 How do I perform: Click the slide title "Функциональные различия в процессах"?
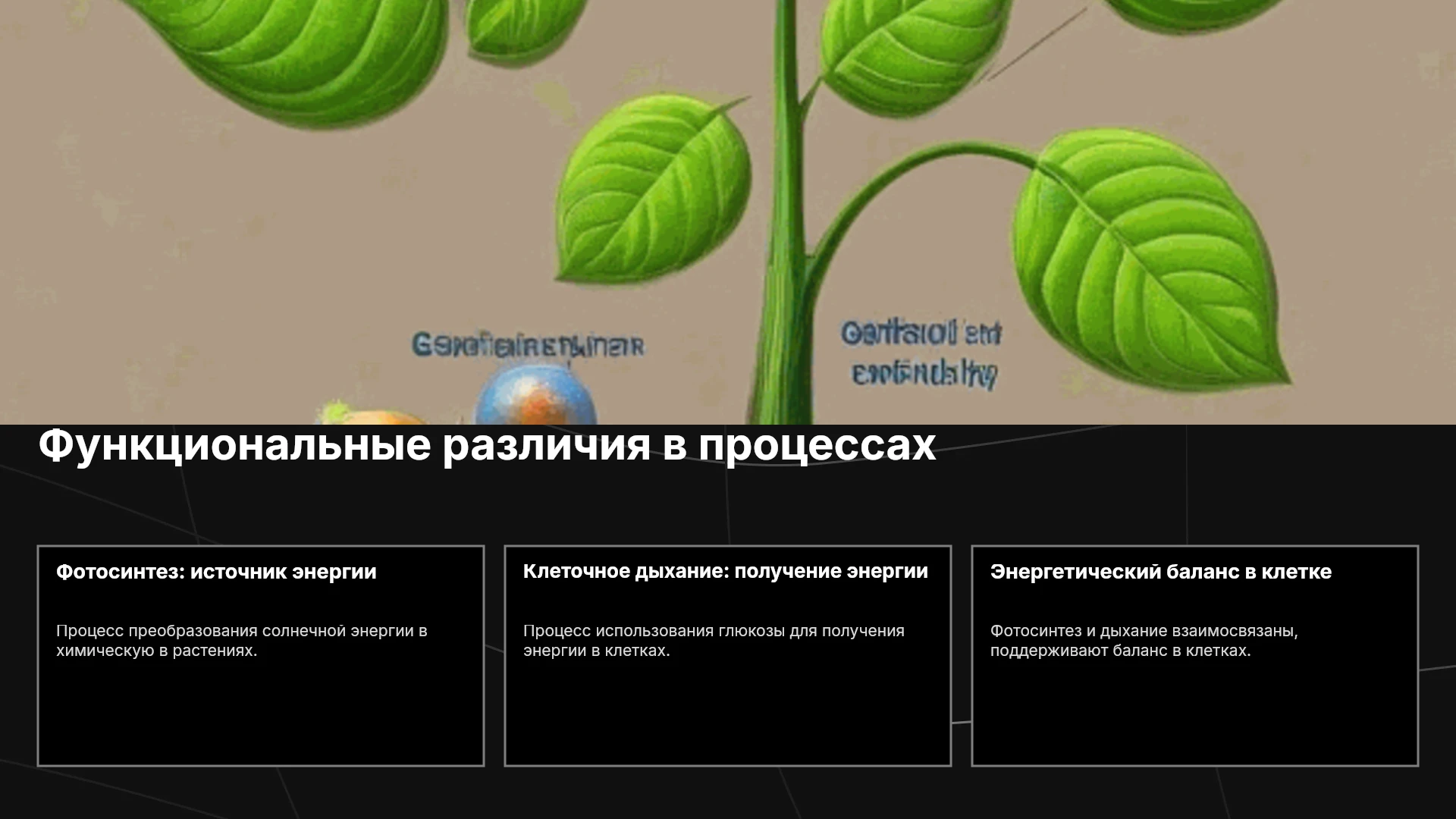tap(487, 446)
